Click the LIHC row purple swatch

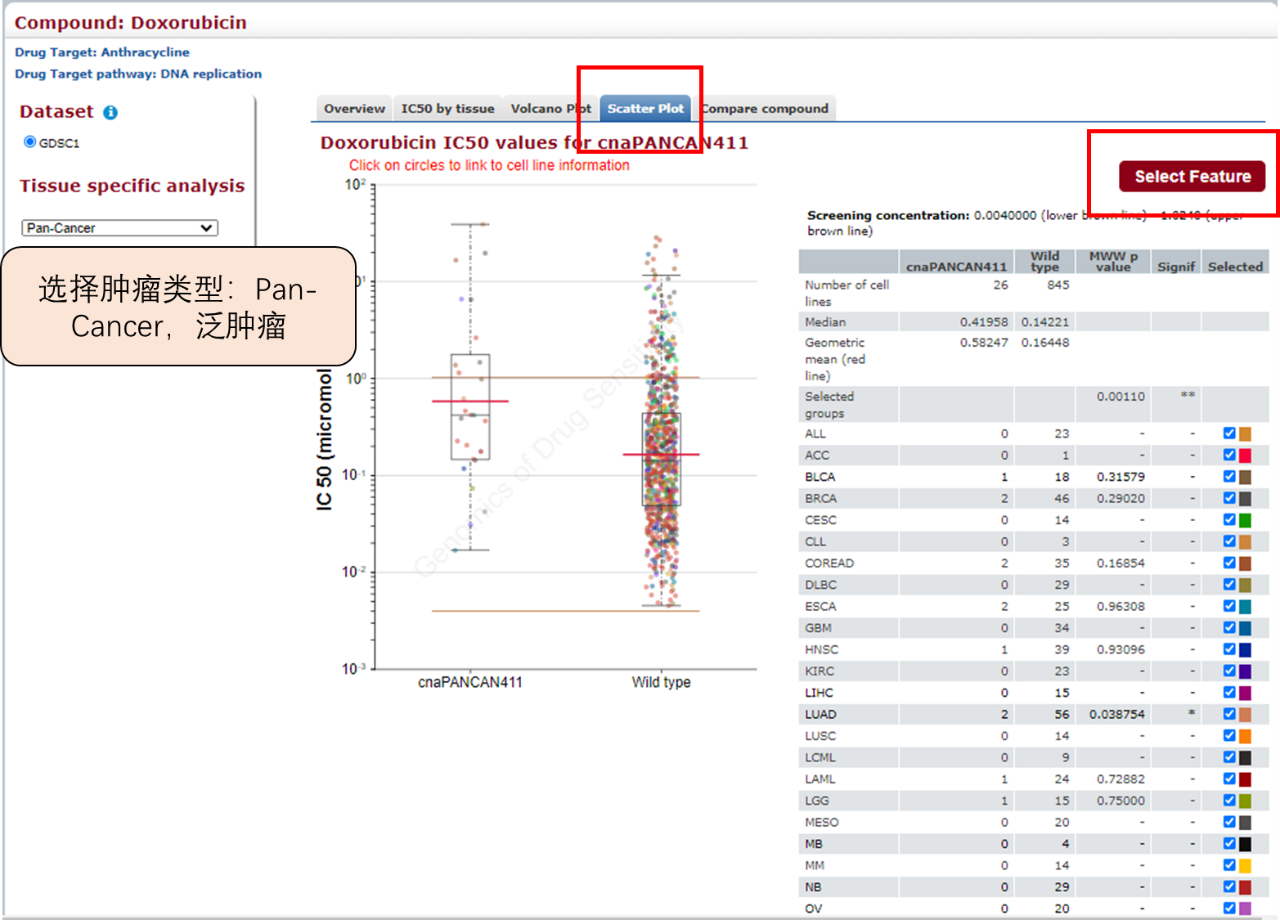(1245, 692)
